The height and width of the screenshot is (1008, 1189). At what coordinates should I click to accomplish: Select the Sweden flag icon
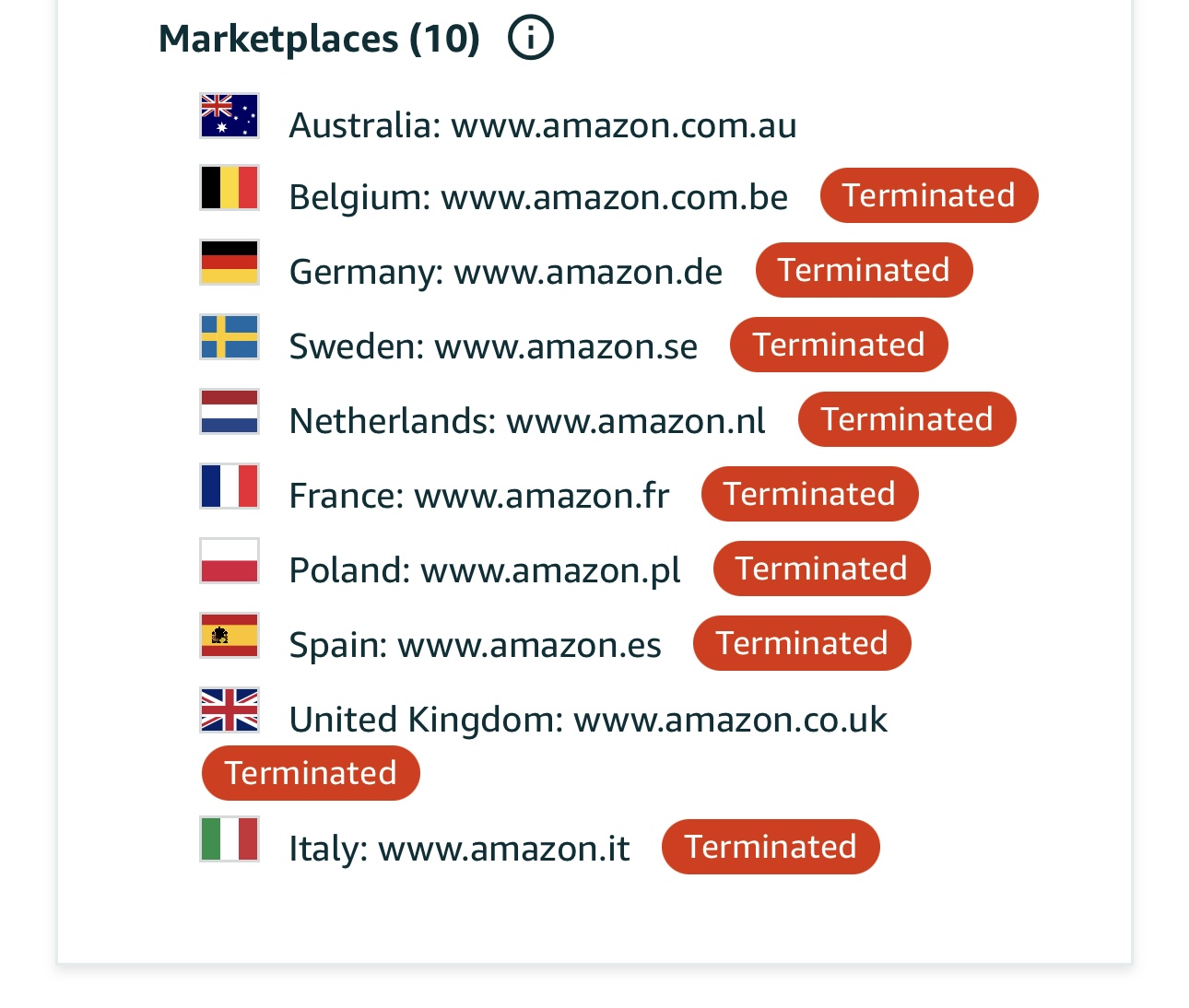pos(230,337)
